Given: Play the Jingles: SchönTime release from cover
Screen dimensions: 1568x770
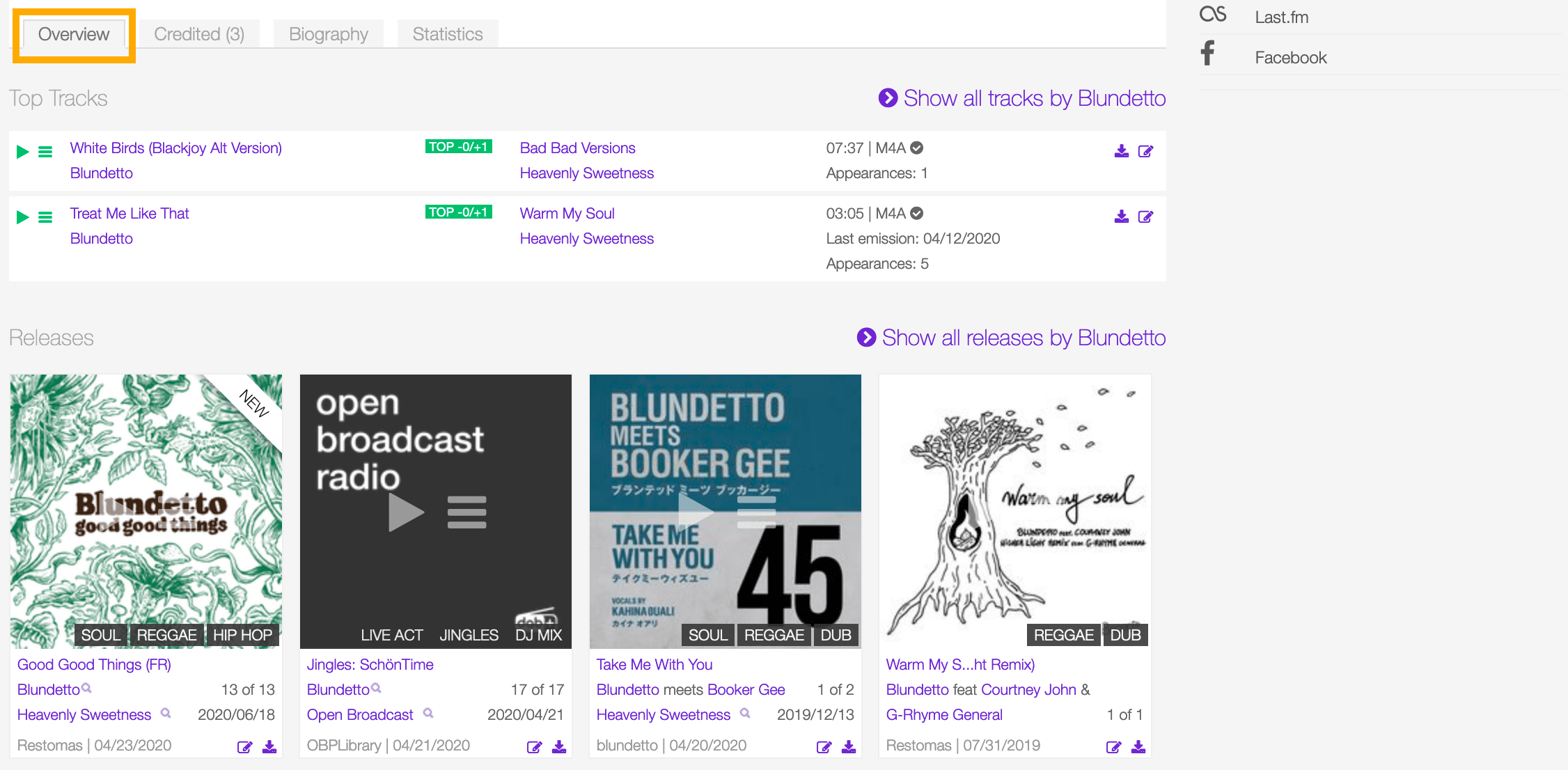Looking at the screenshot, I should (x=407, y=512).
